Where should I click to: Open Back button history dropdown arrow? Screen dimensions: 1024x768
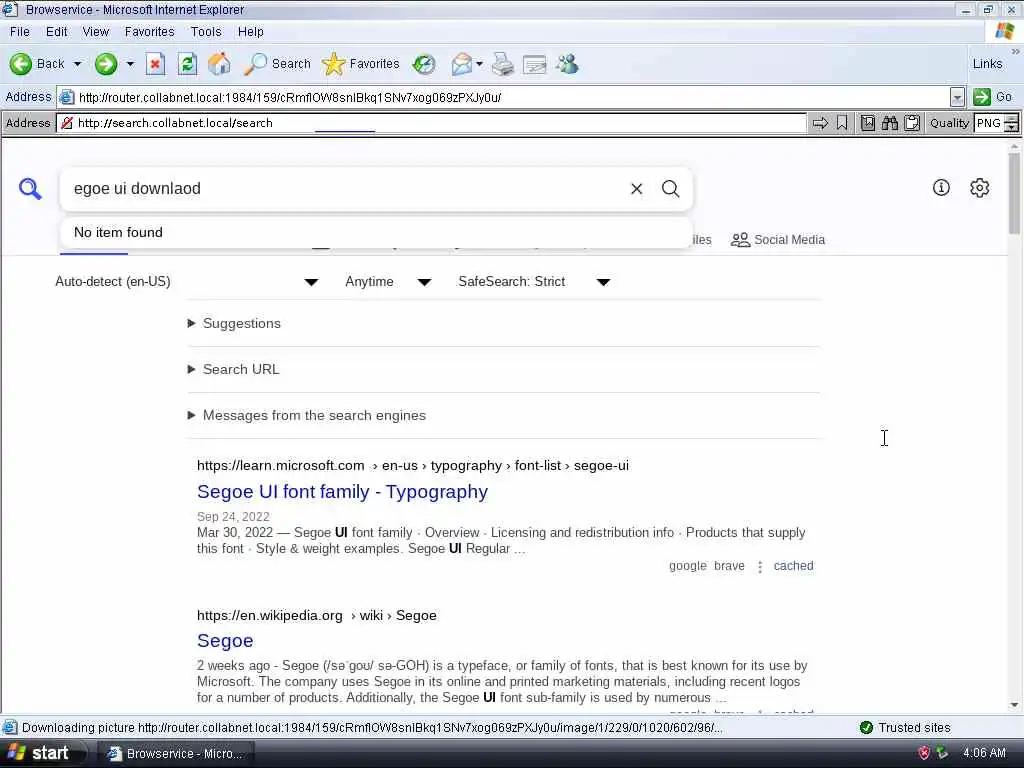[78, 64]
